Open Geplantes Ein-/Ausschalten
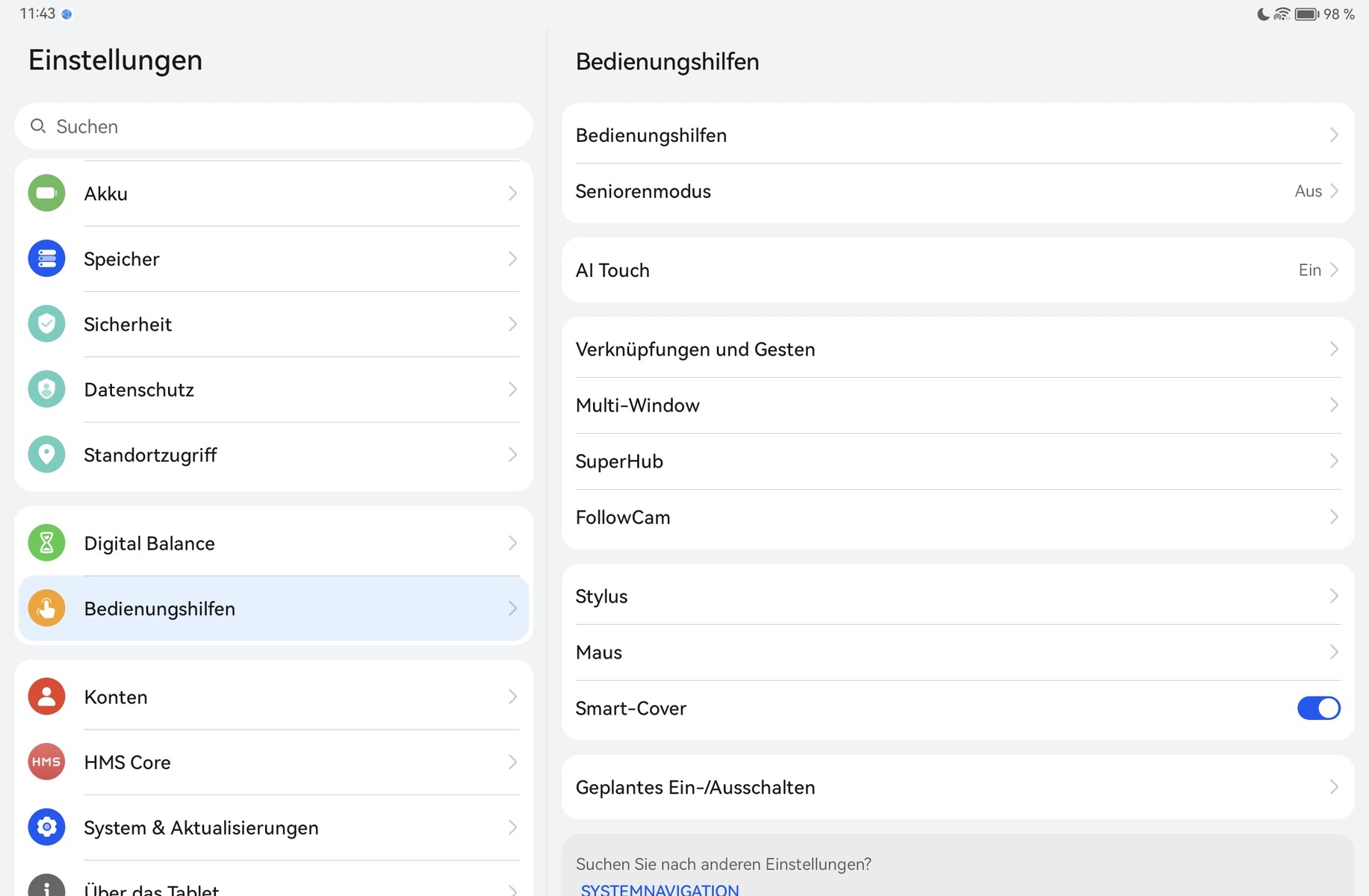Viewport: 1369px width, 896px height. tap(957, 787)
